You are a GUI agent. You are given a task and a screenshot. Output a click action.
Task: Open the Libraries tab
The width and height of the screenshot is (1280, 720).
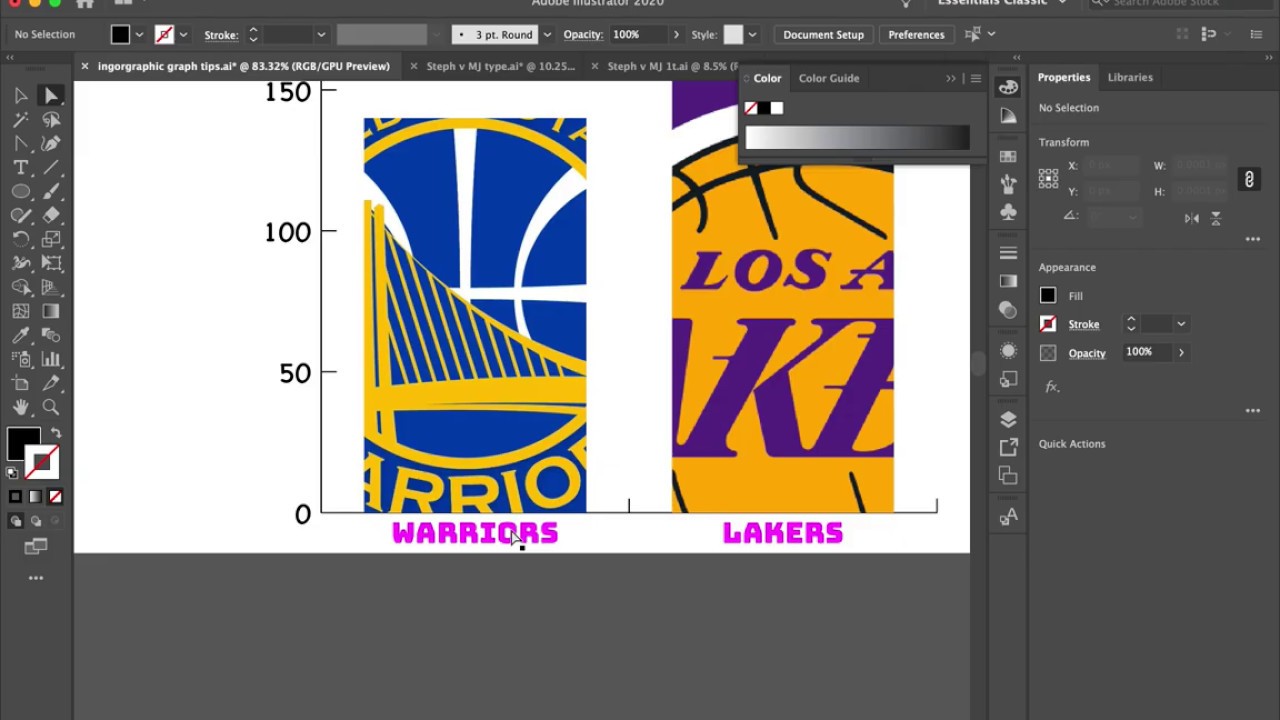(1130, 77)
